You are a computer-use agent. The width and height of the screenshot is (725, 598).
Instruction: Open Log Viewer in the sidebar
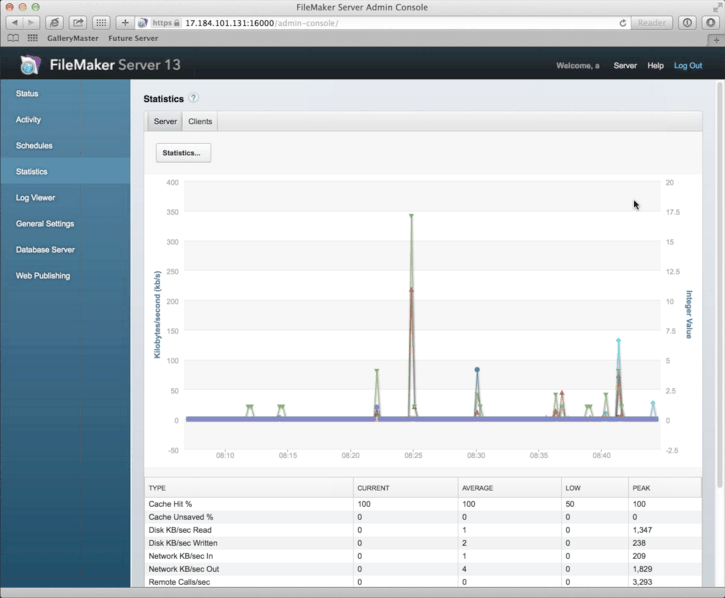click(36, 197)
